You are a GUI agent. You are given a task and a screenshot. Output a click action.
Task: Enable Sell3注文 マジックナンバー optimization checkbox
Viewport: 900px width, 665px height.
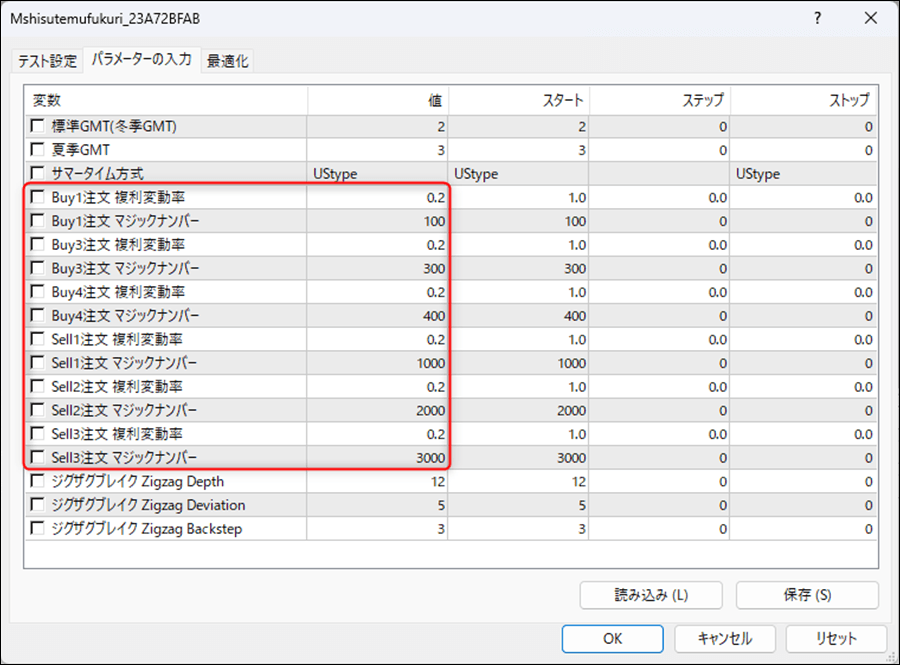point(38,458)
